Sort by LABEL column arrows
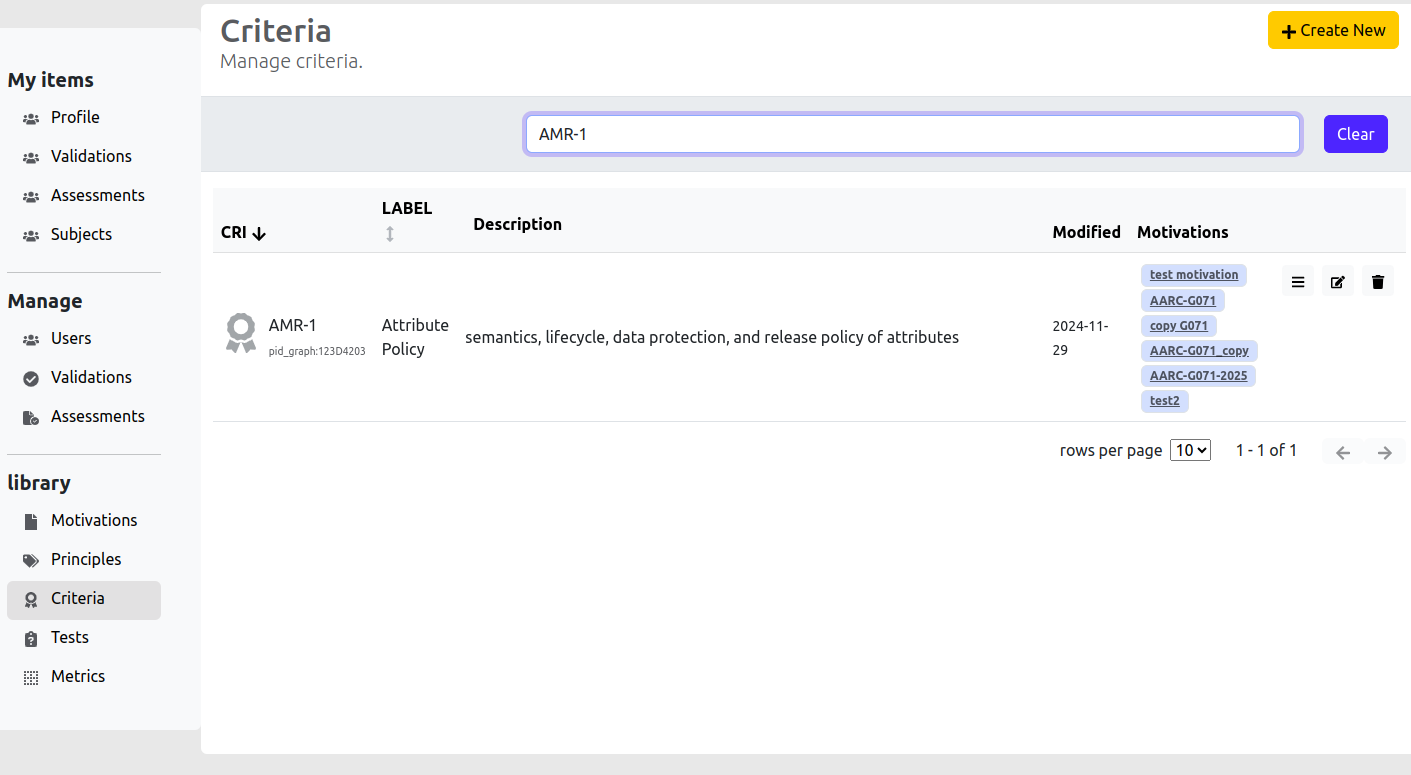Image resolution: width=1411 pixels, height=775 pixels. [x=390, y=233]
